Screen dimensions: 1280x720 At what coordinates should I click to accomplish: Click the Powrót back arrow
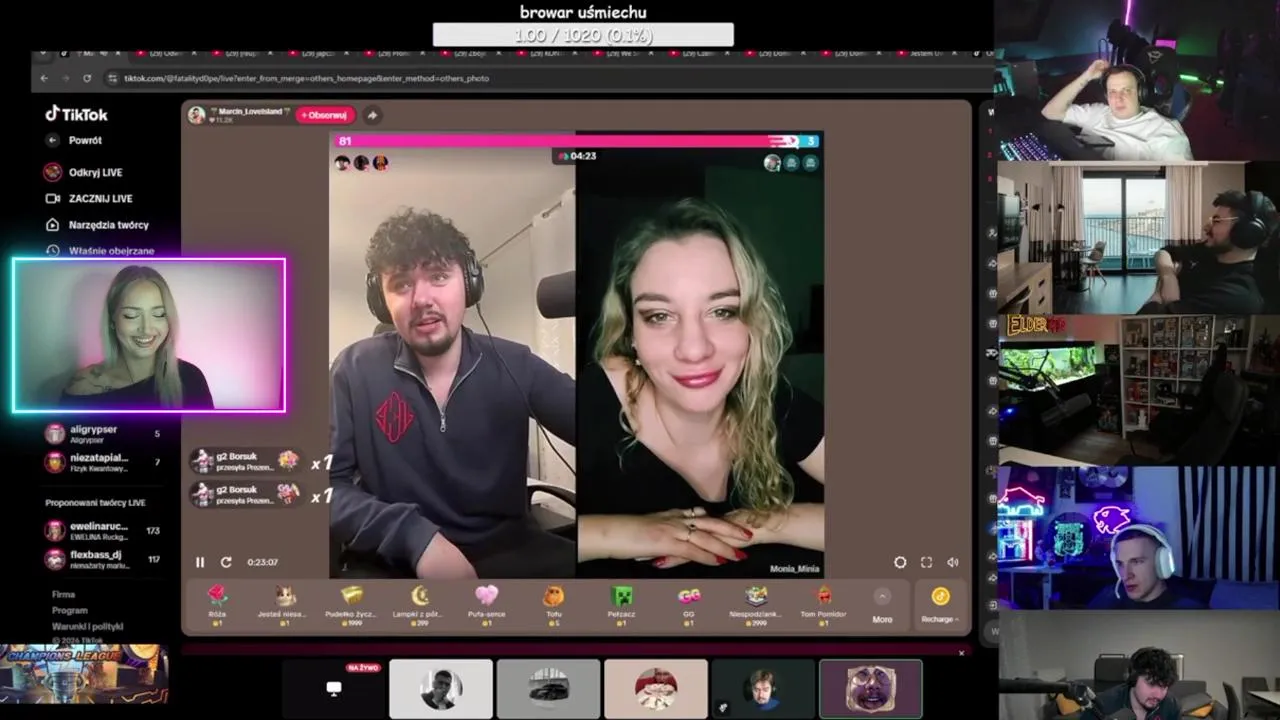tap(53, 141)
